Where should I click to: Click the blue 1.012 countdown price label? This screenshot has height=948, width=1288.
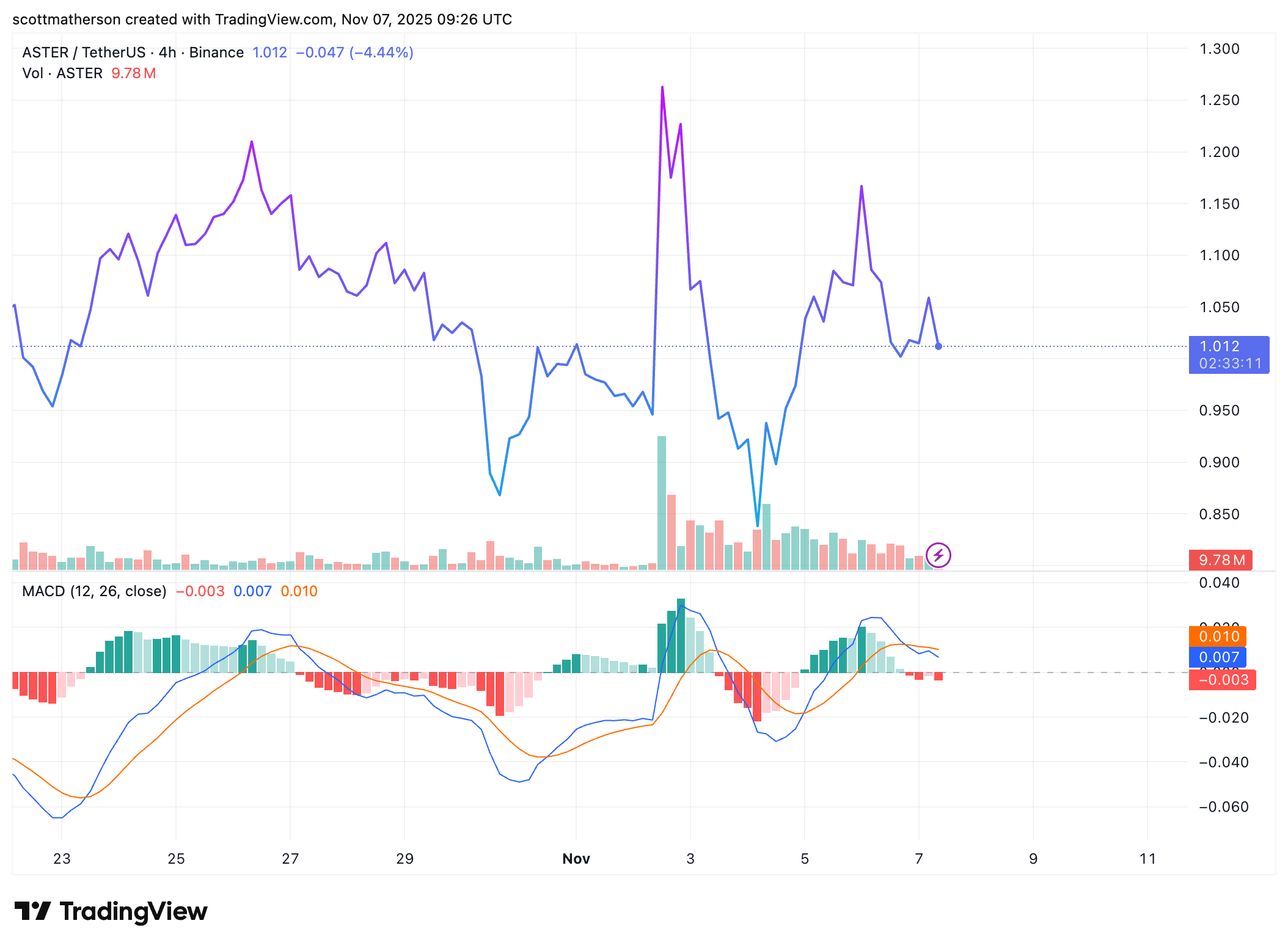pos(1229,354)
